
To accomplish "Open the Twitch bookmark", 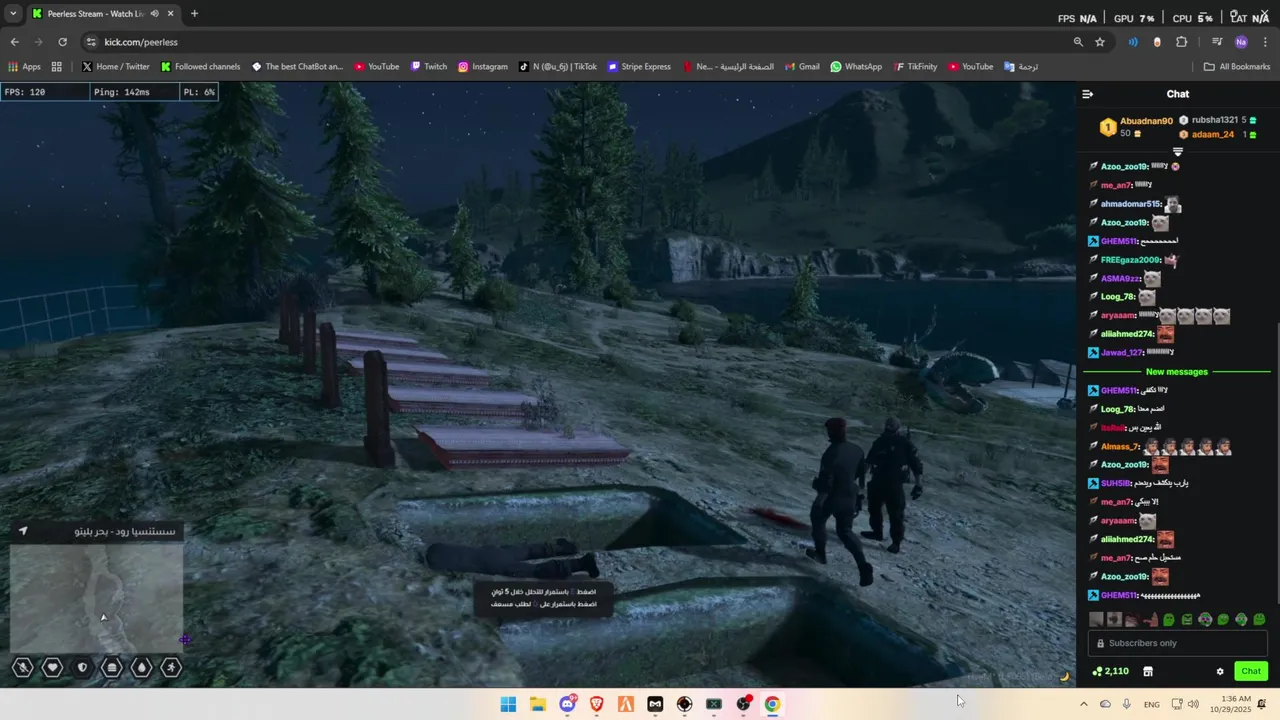I will pyautogui.click(x=428, y=67).
